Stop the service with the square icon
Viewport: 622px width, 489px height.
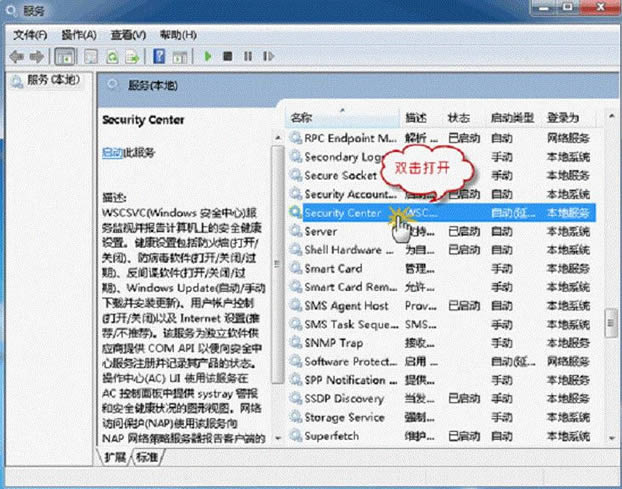tap(228, 56)
